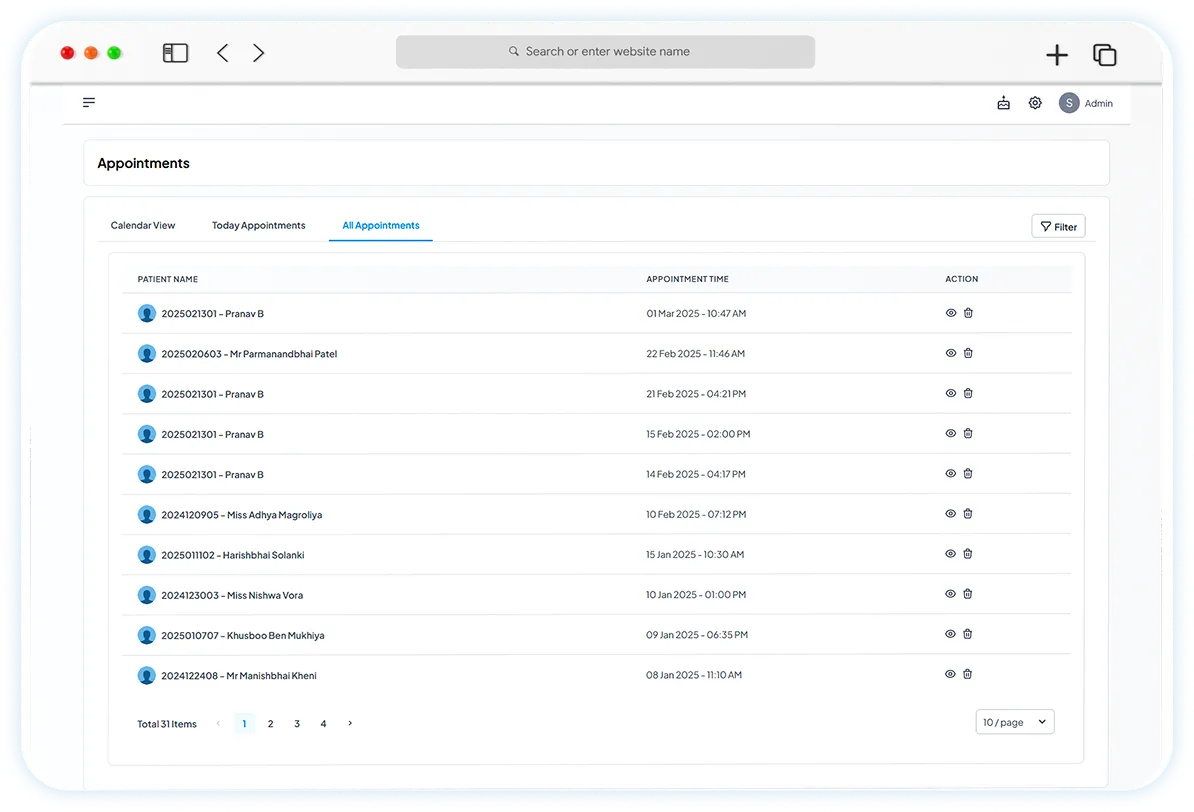1194x812 pixels.
Task: Click the time 22 Feb 2025 - 11:46 AM
Action: click(x=695, y=353)
